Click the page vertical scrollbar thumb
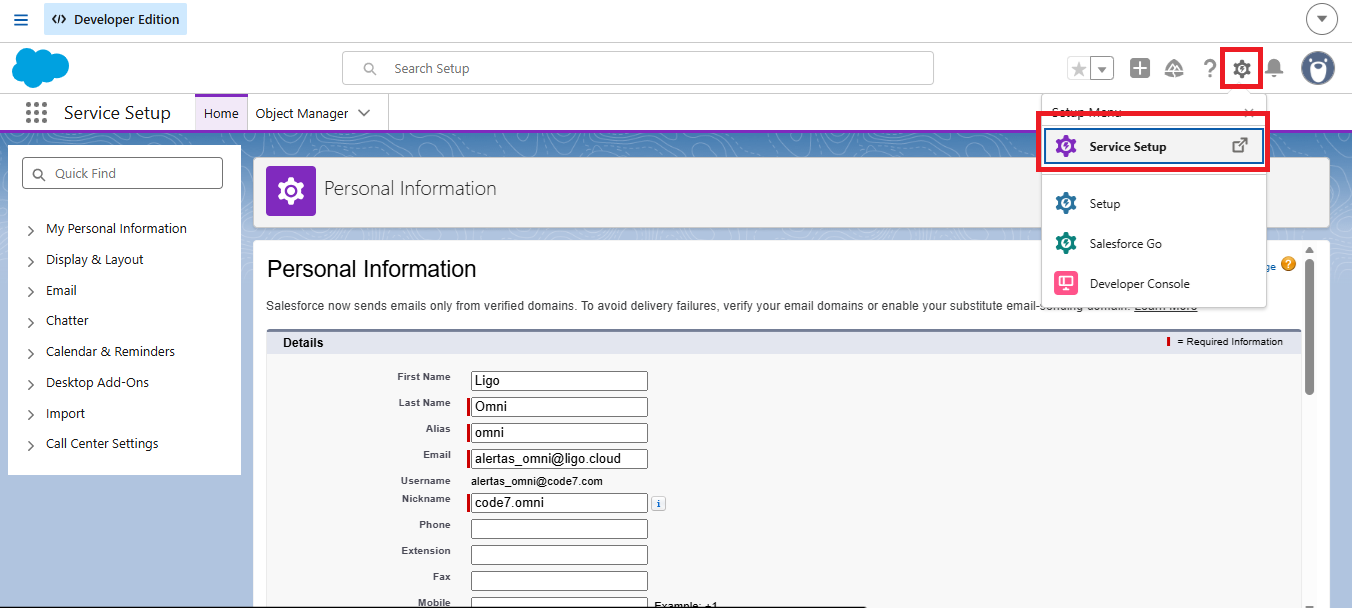Image resolution: width=1352 pixels, height=608 pixels. coord(1309,328)
